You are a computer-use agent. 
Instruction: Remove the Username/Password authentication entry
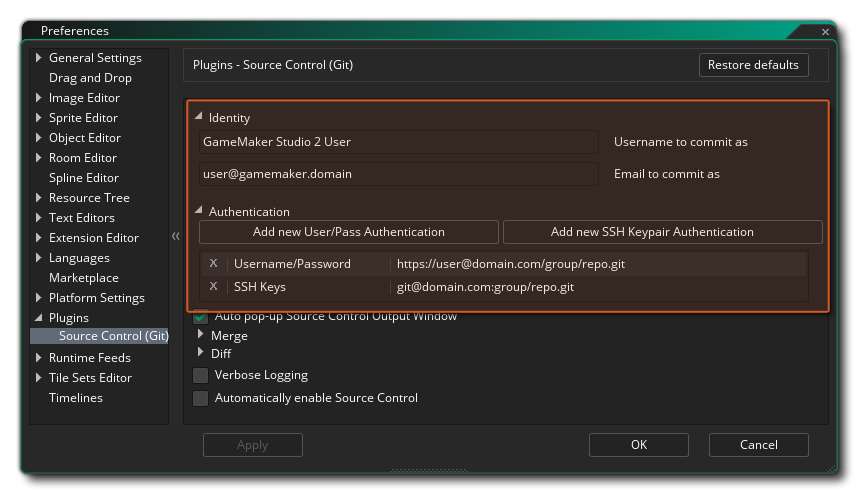(x=213, y=264)
